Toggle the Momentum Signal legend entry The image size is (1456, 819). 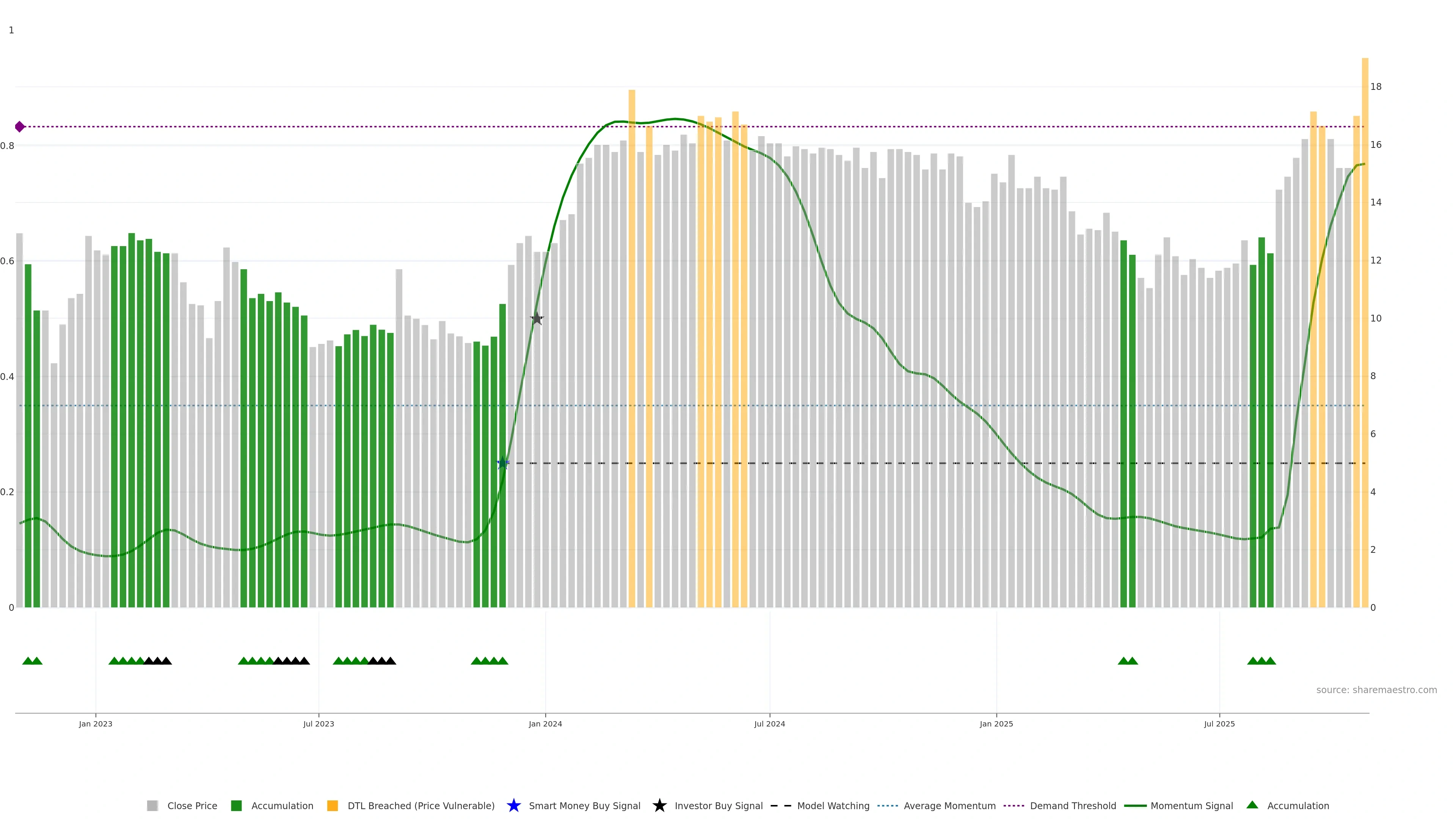click(x=1191, y=805)
